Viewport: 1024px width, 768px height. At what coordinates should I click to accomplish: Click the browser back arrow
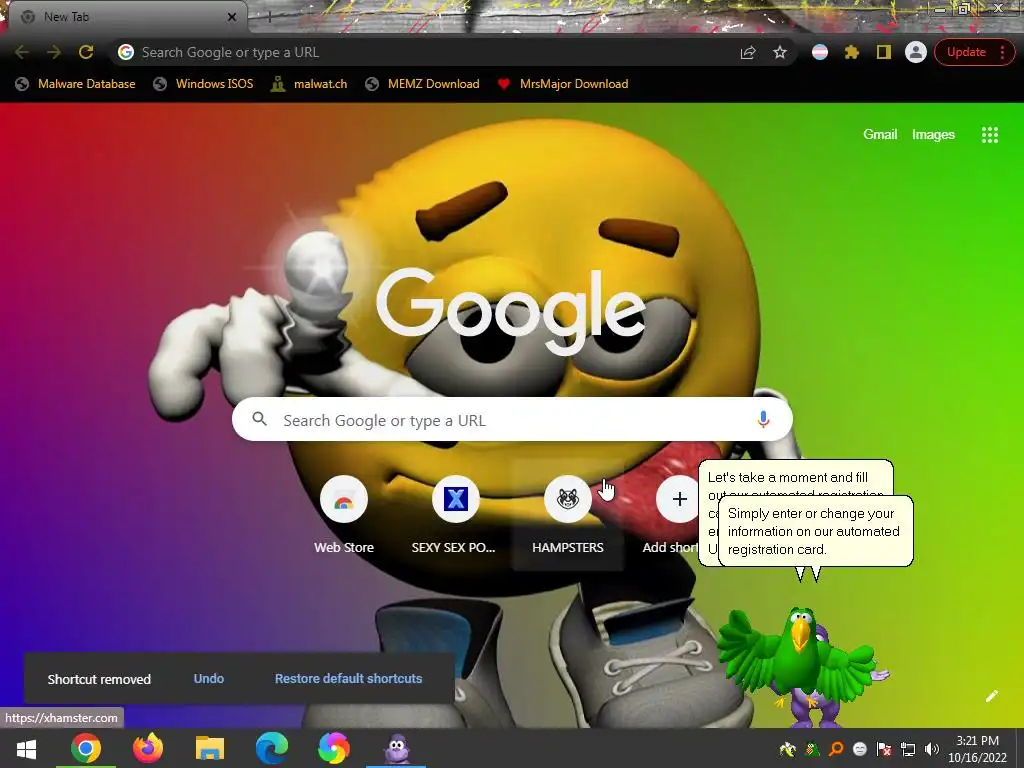(22, 52)
